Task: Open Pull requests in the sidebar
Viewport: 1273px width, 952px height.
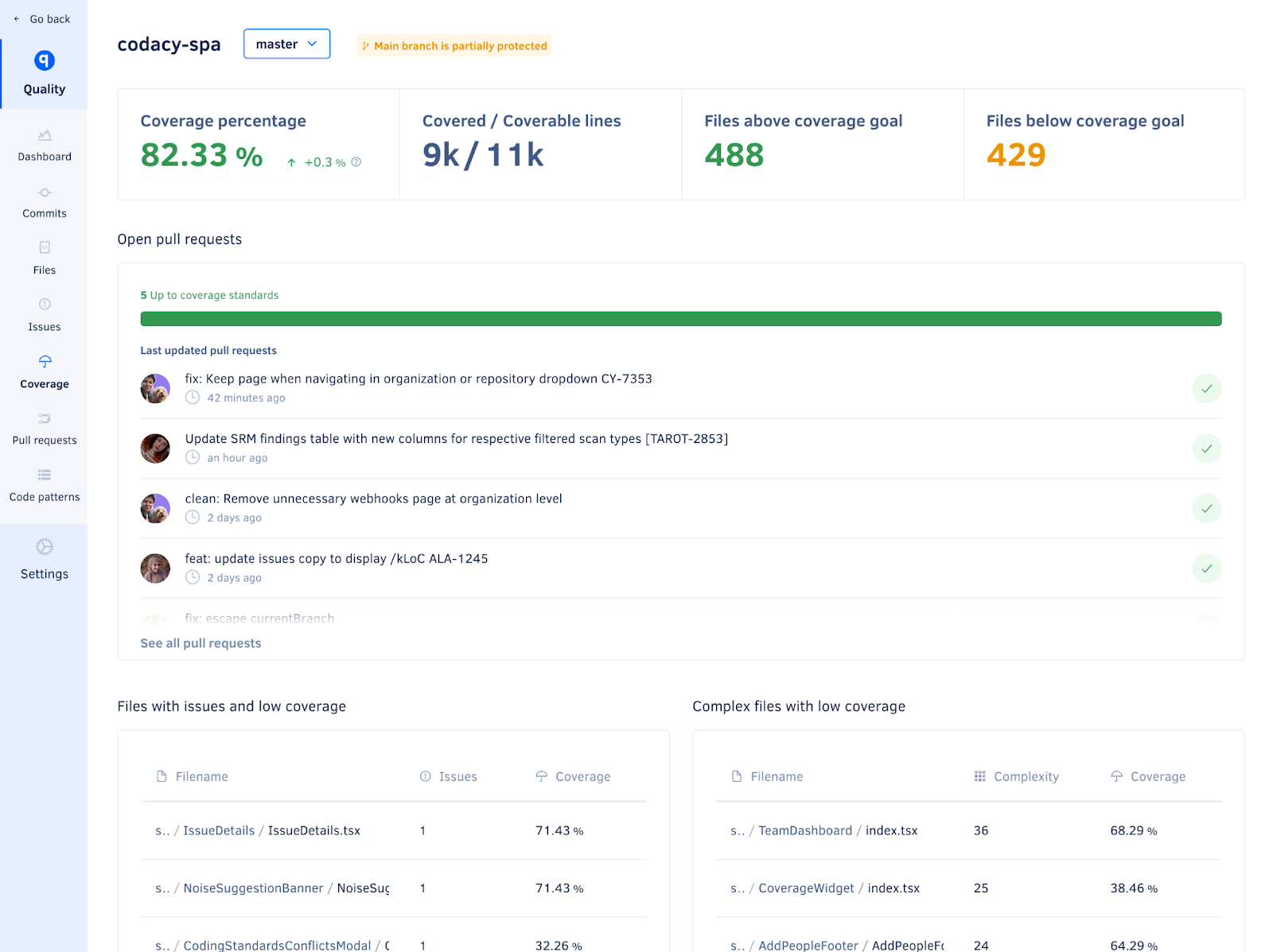Action: tap(45, 429)
